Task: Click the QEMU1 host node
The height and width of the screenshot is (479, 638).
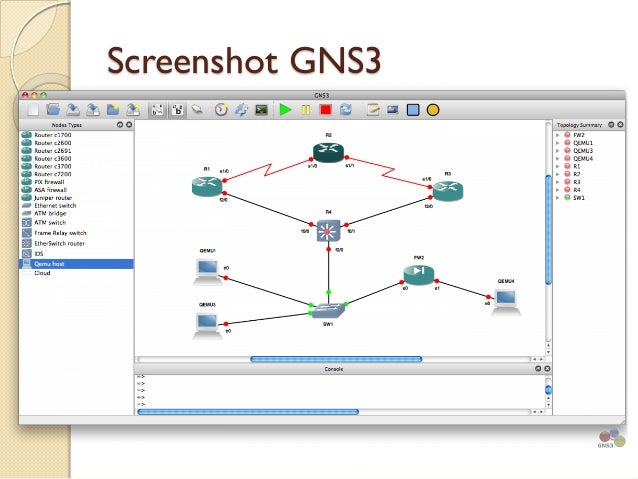Action: 208,271
